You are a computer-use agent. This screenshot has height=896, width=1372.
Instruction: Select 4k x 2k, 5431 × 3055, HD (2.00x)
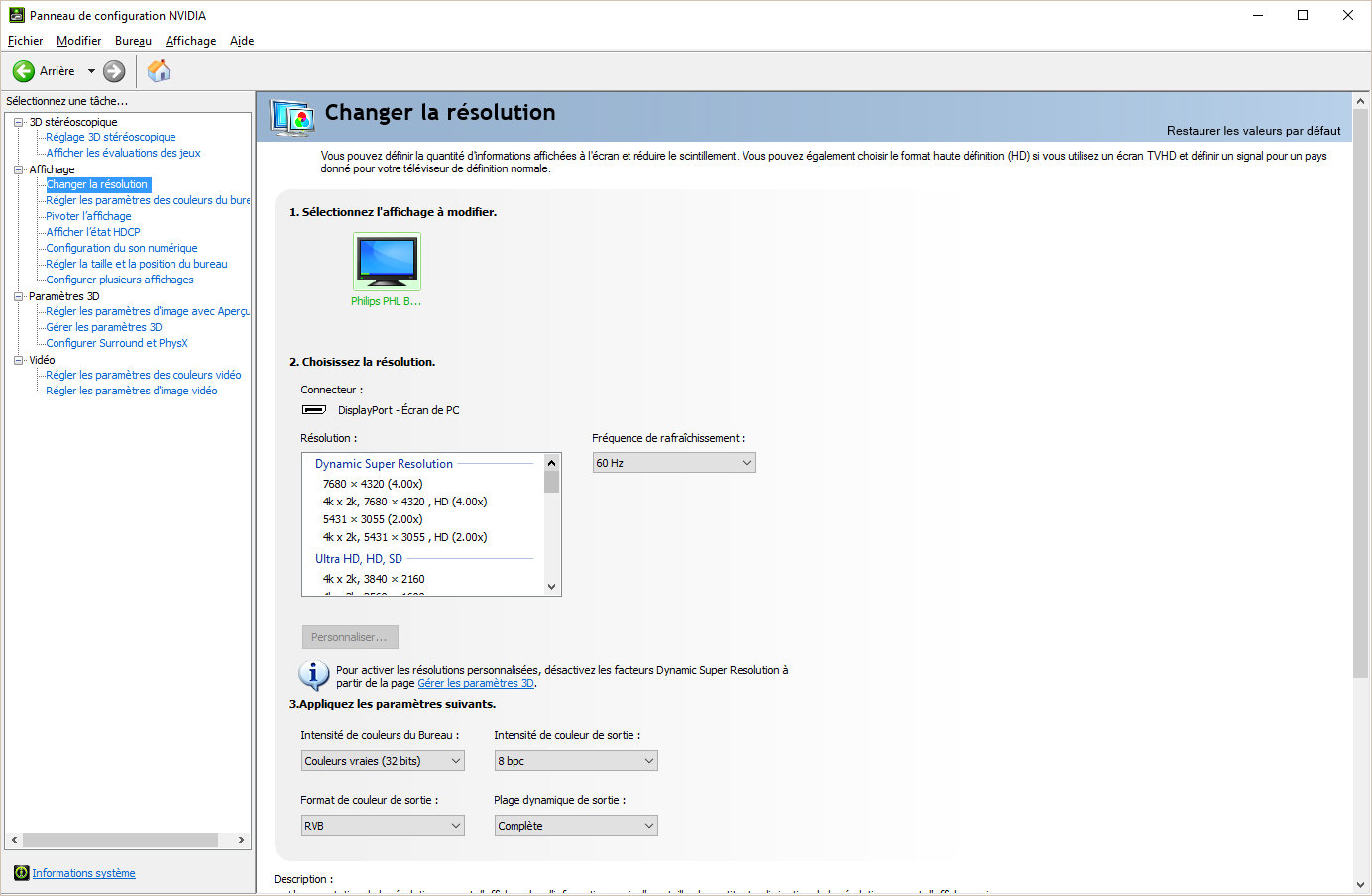404,537
